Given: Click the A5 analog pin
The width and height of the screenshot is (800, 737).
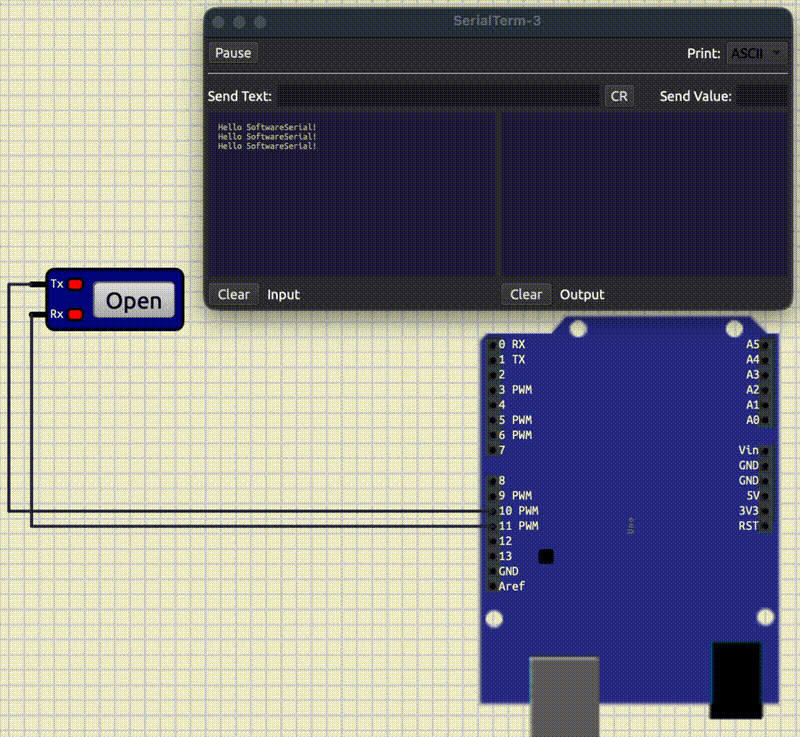Looking at the screenshot, I should (765, 344).
